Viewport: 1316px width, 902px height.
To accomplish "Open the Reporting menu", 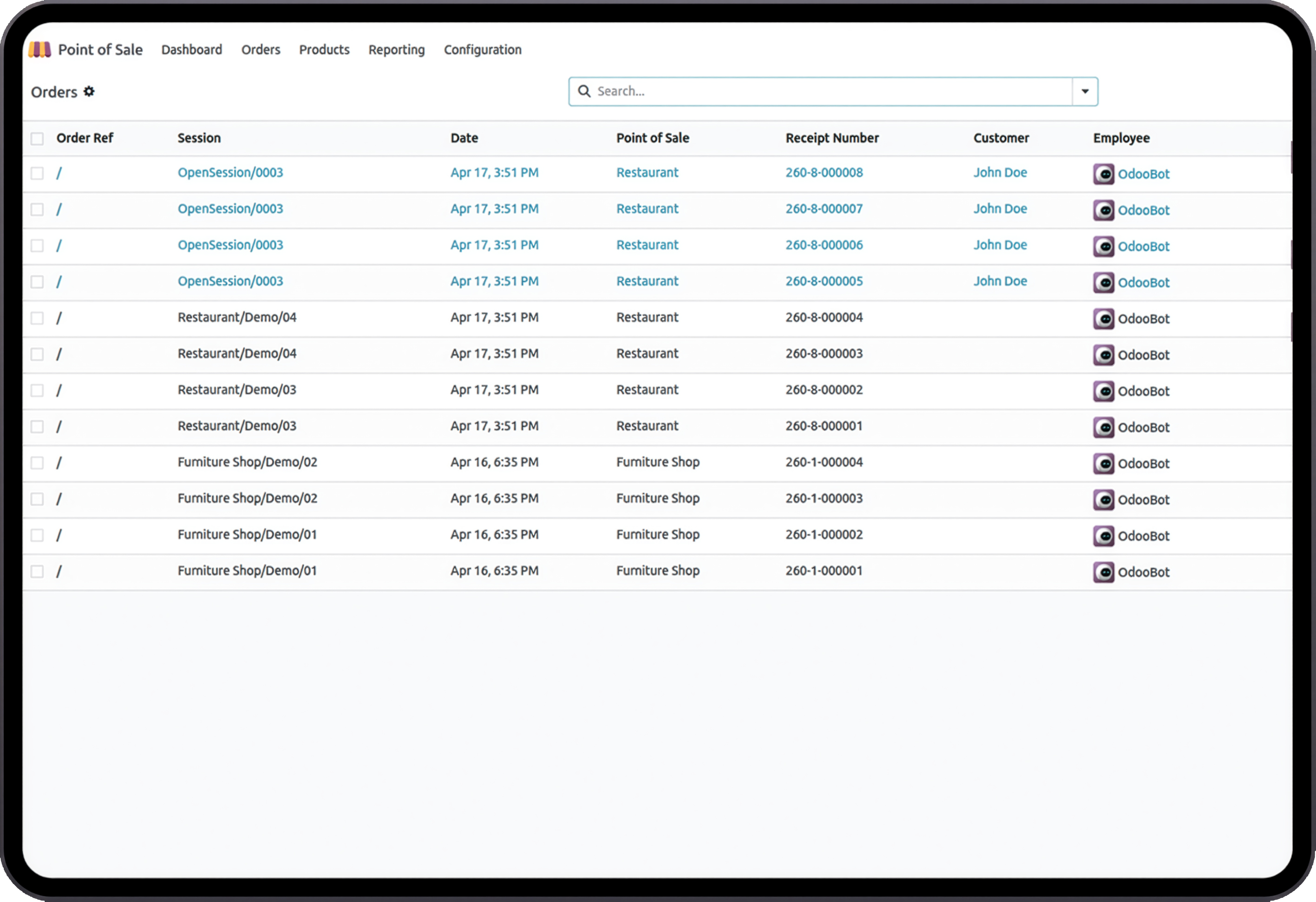I will [x=396, y=50].
